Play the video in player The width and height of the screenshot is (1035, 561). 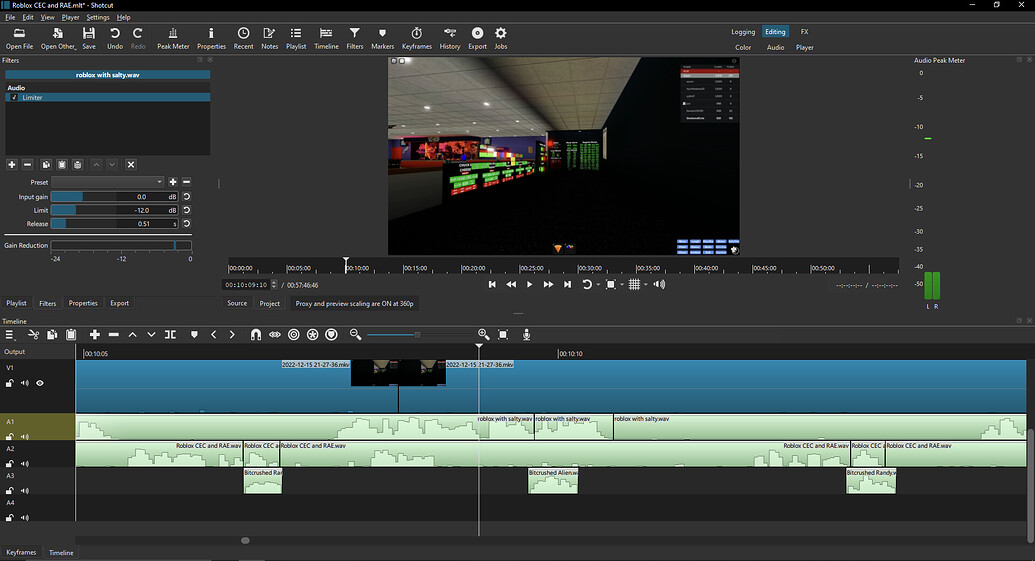click(529, 284)
